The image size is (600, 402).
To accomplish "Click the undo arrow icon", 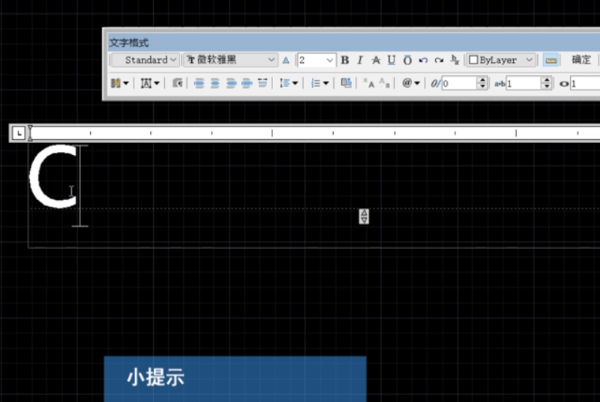I will click(423, 60).
